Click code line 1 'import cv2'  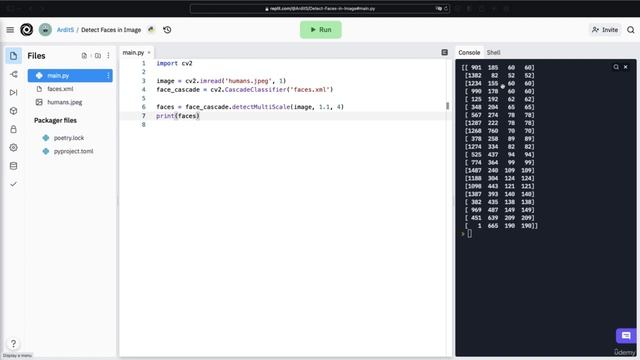click(174, 63)
